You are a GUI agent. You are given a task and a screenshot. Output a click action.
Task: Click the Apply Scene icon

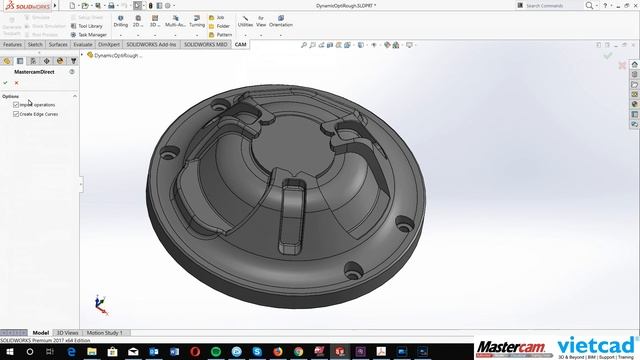click(x=396, y=45)
